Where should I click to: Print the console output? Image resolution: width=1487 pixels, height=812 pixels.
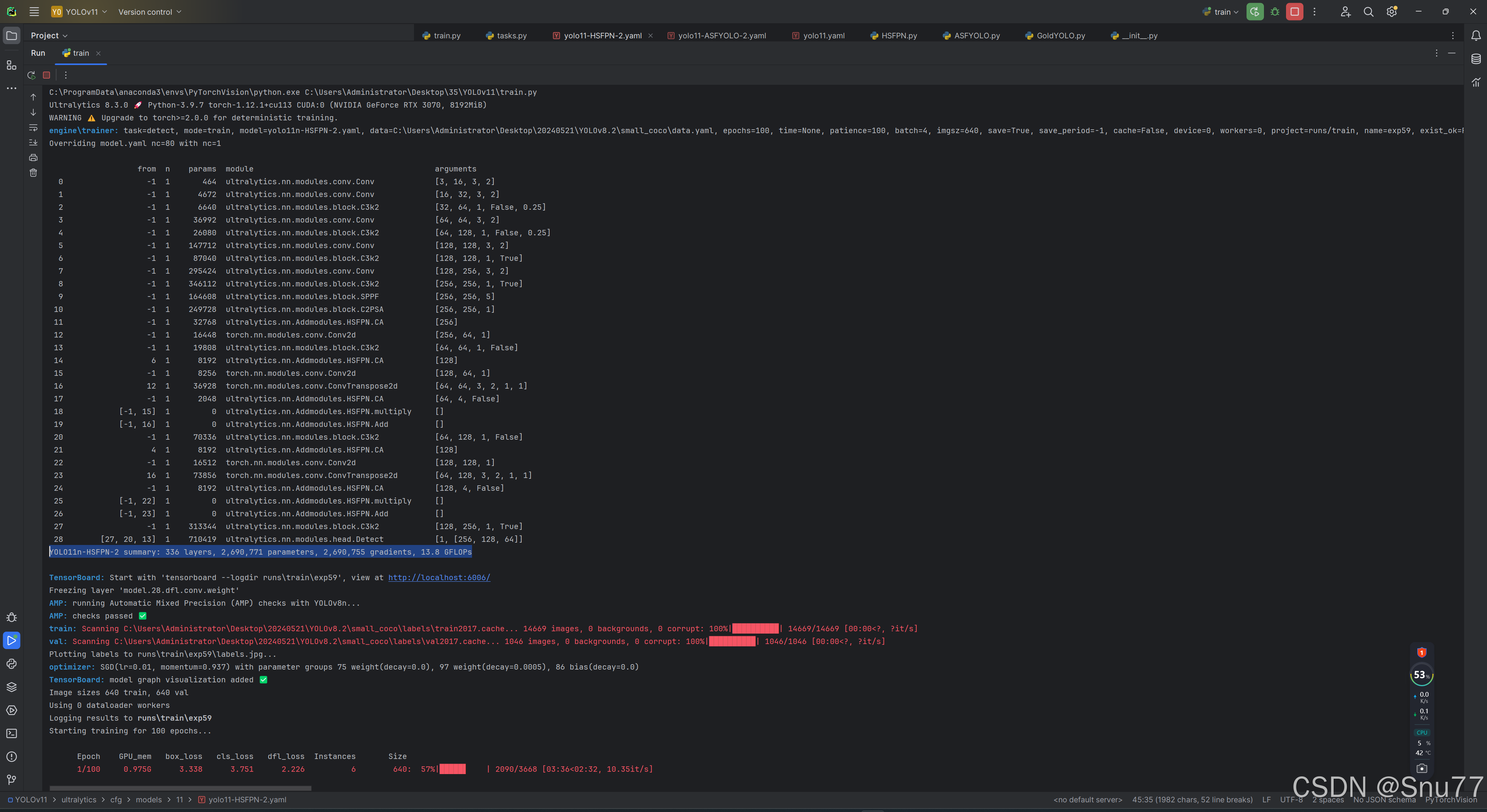[33, 158]
